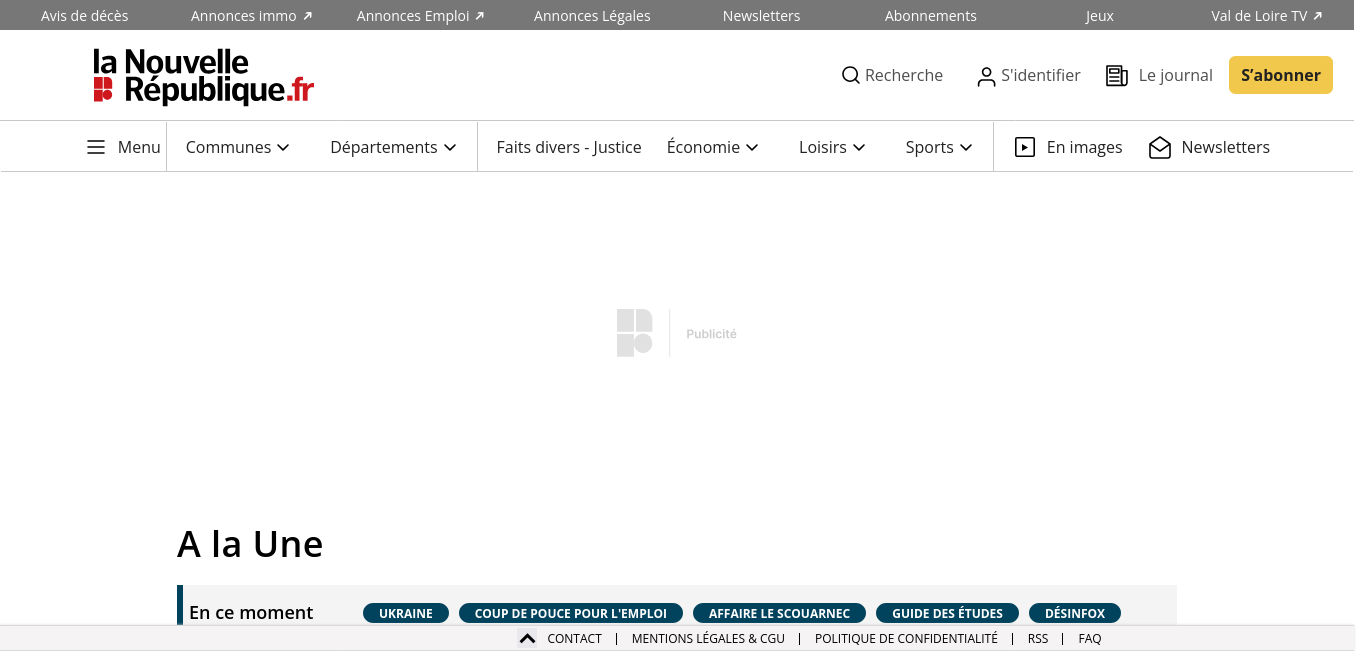Click the RSS footer link
This screenshot has height=651, width=1366.
tap(1038, 638)
